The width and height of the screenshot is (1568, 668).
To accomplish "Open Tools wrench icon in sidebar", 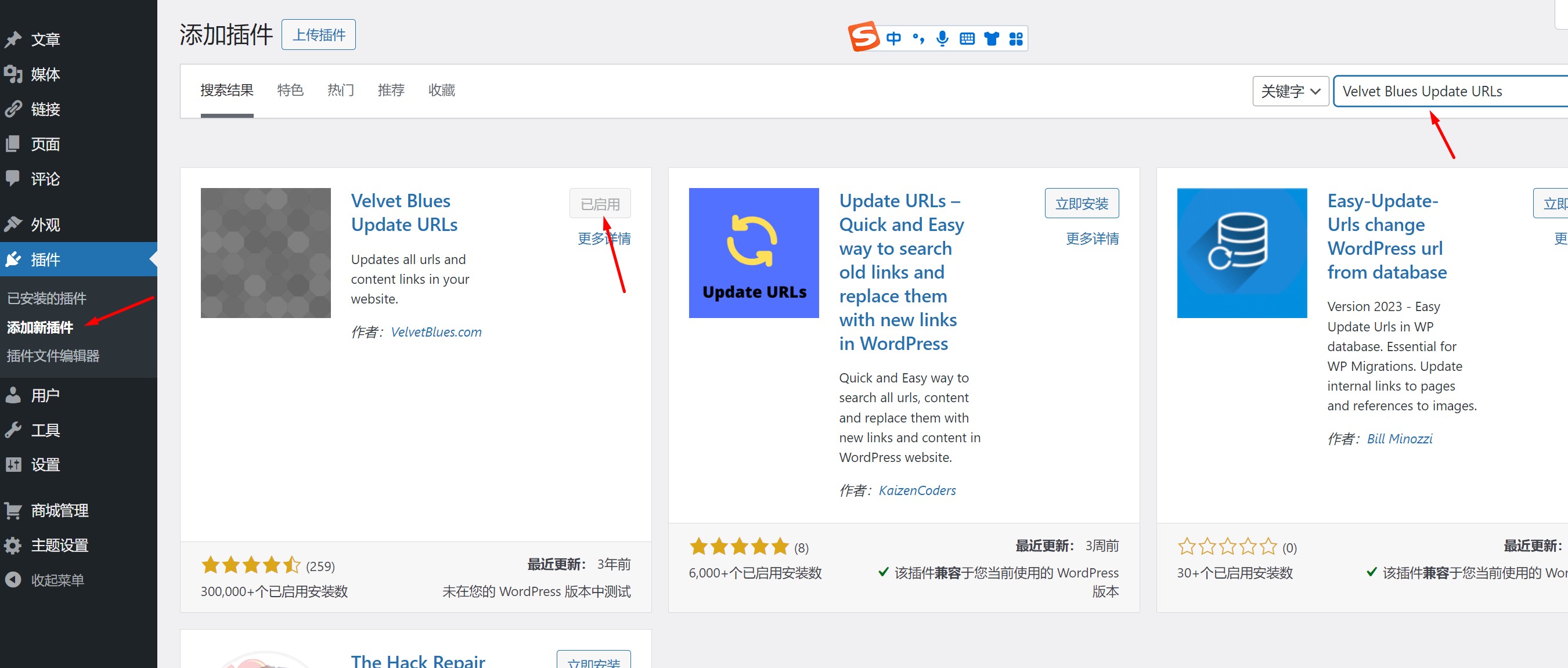I will pos(13,430).
